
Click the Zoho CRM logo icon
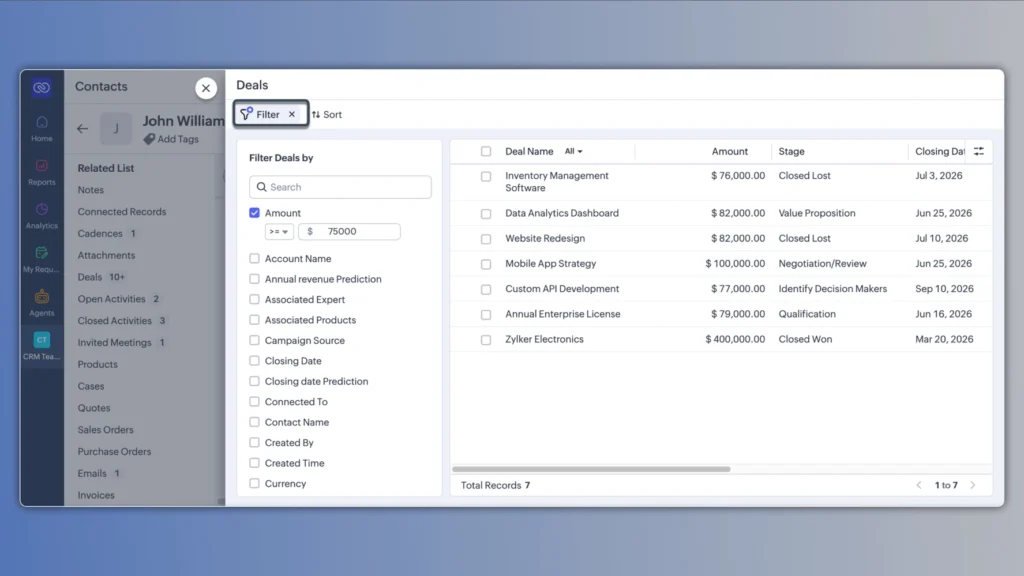42,88
